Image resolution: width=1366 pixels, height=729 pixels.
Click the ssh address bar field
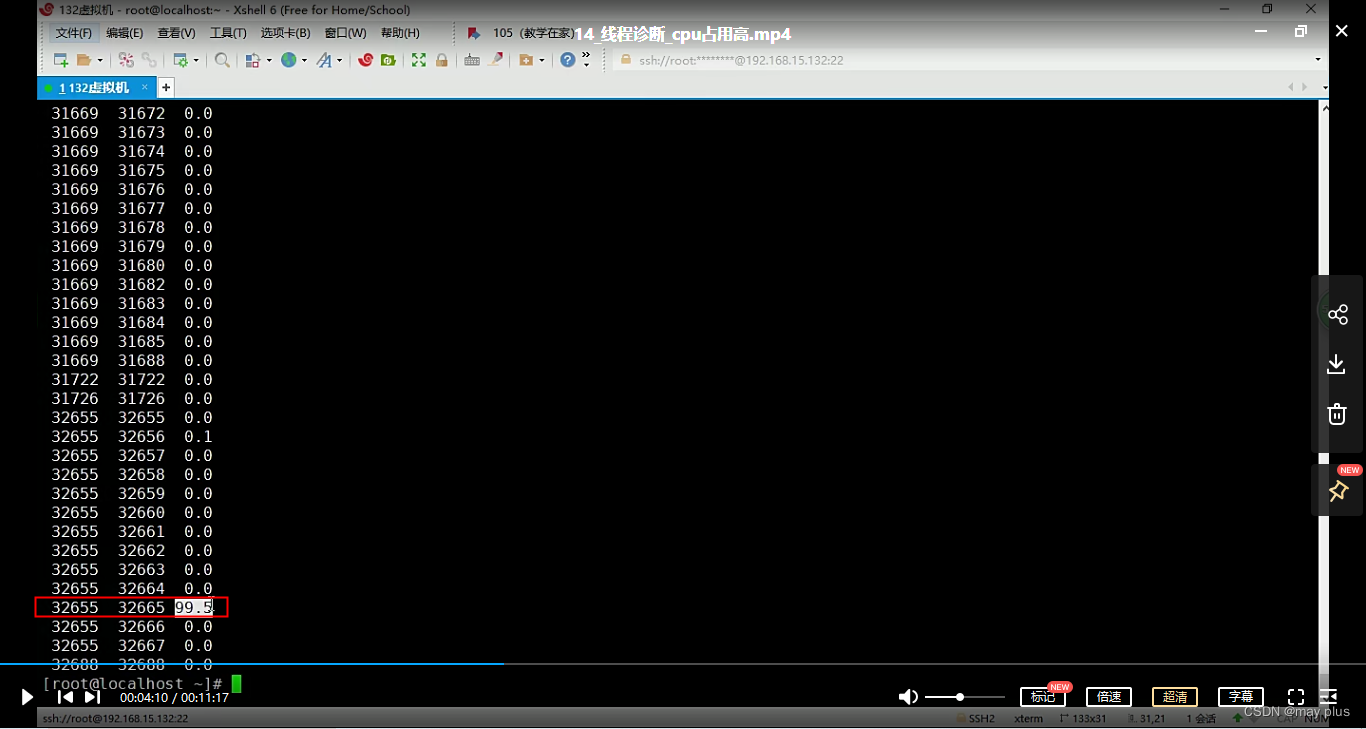point(960,60)
